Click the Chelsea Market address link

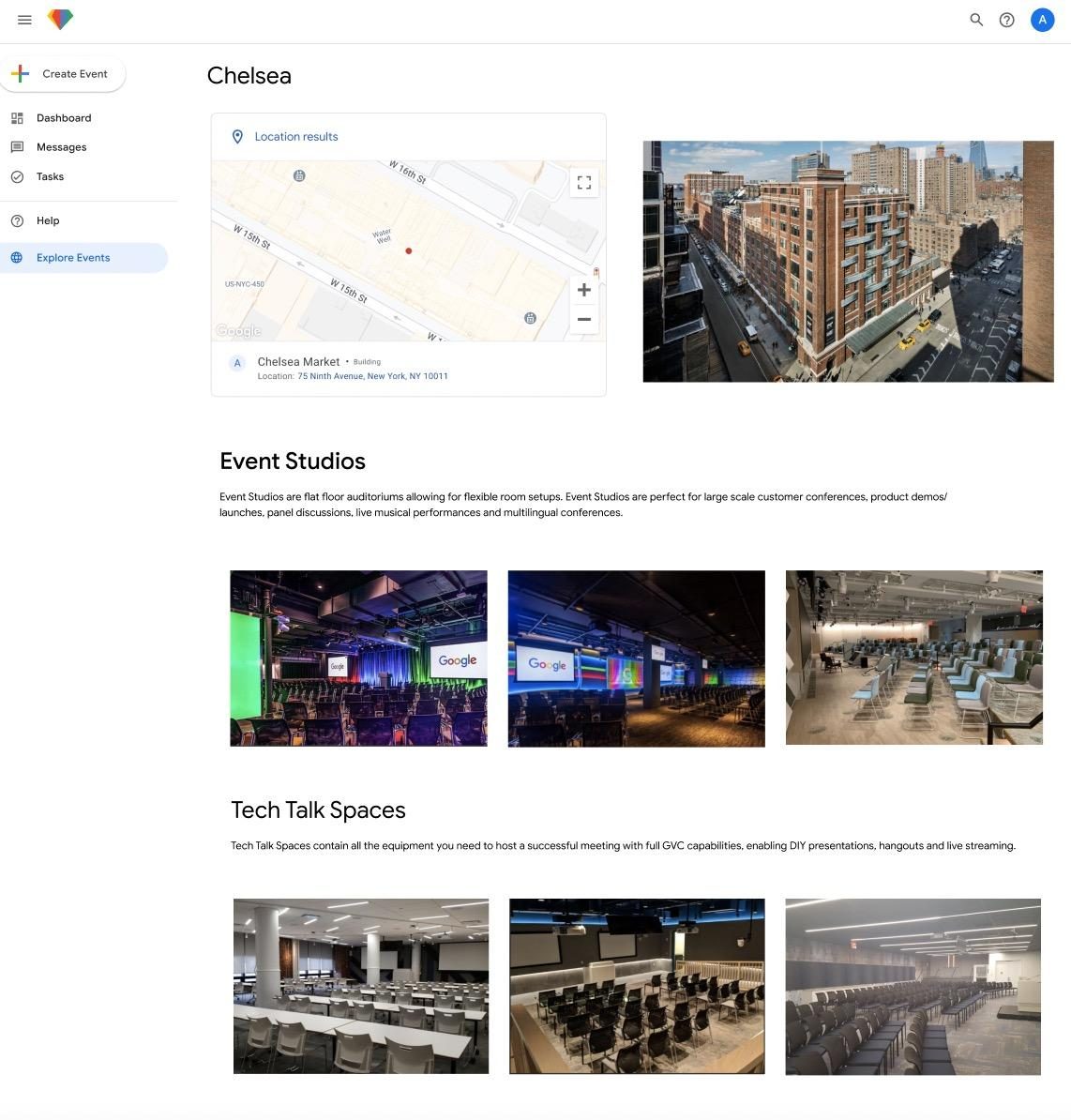[x=372, y=375]
